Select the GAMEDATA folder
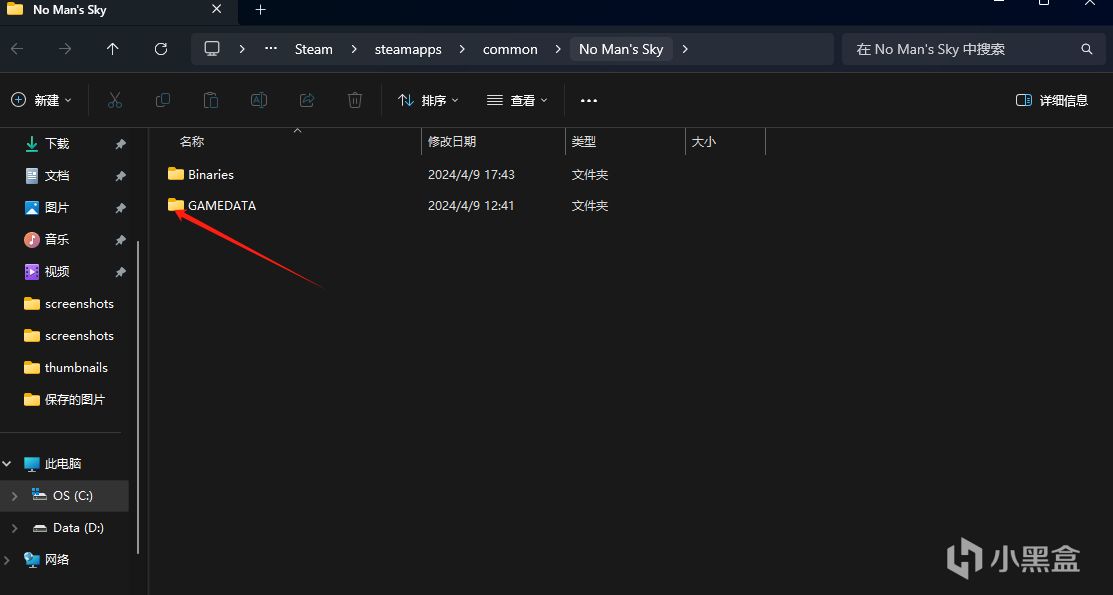Viewport: 1113px width, 595px height. (x=221, y=206)
